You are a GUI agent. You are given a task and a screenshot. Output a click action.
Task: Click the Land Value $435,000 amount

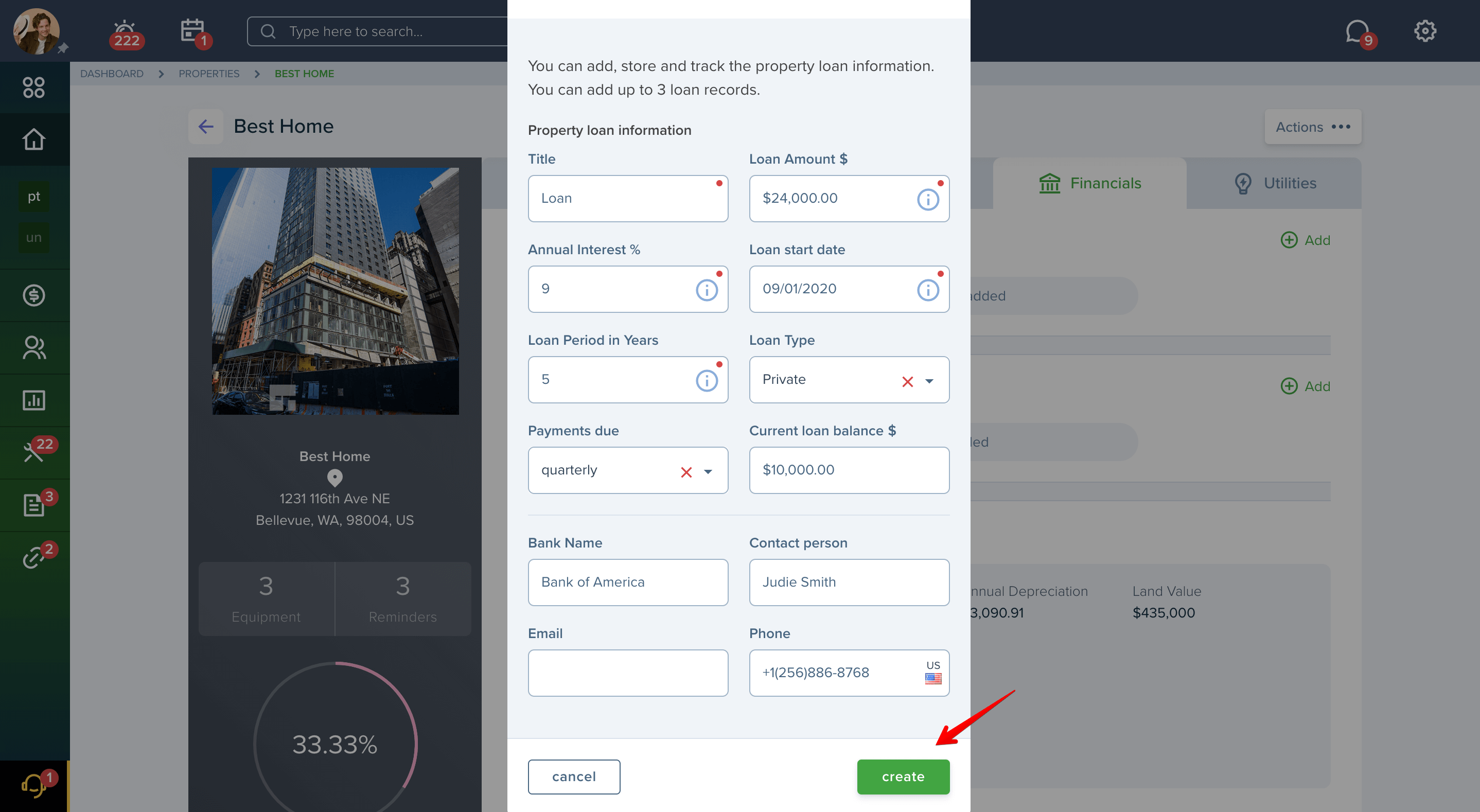[x=1163, y=612]
